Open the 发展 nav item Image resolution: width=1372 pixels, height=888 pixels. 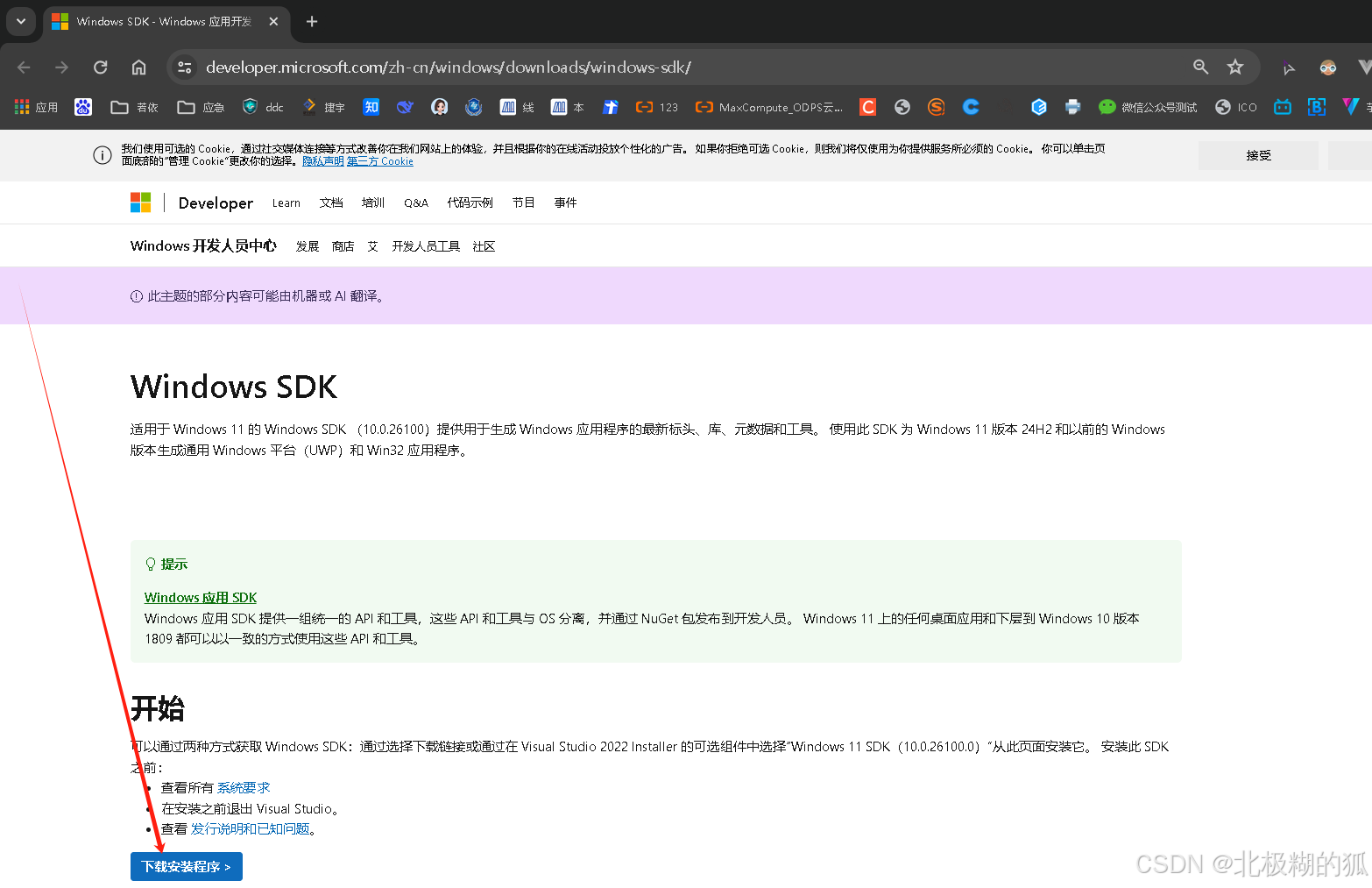click(308, 246)
